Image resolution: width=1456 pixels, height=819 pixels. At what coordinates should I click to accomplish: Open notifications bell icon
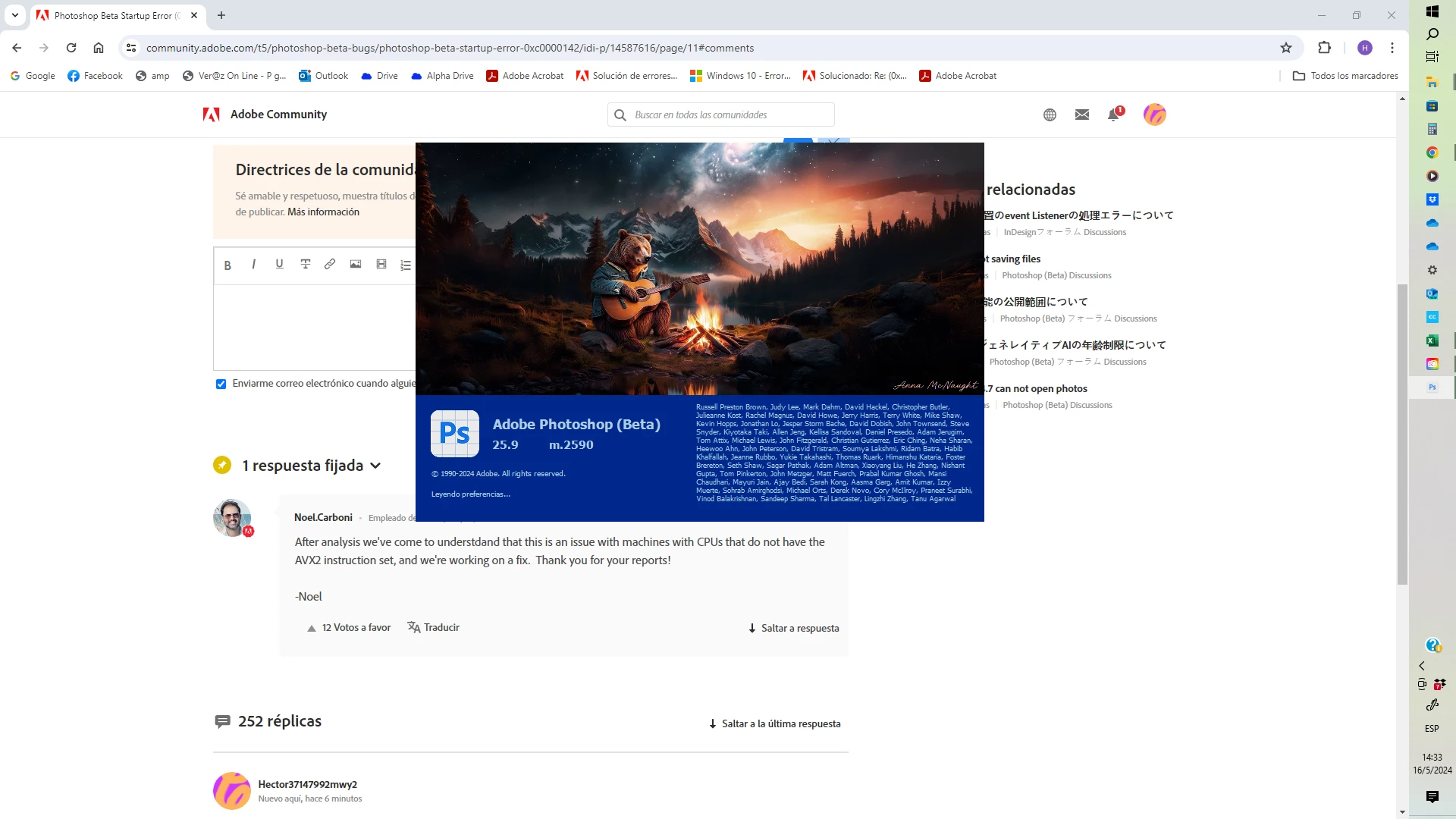point(1113,115)
